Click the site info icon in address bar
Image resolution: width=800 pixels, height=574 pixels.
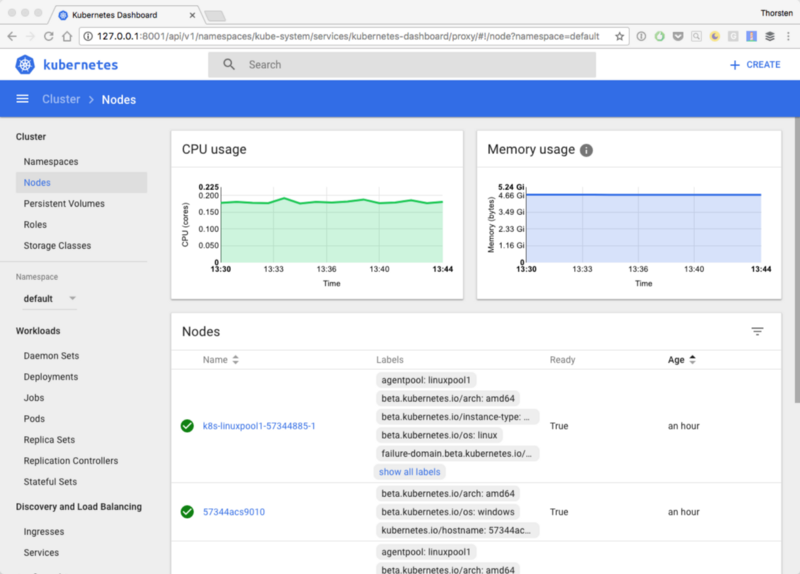88,36
